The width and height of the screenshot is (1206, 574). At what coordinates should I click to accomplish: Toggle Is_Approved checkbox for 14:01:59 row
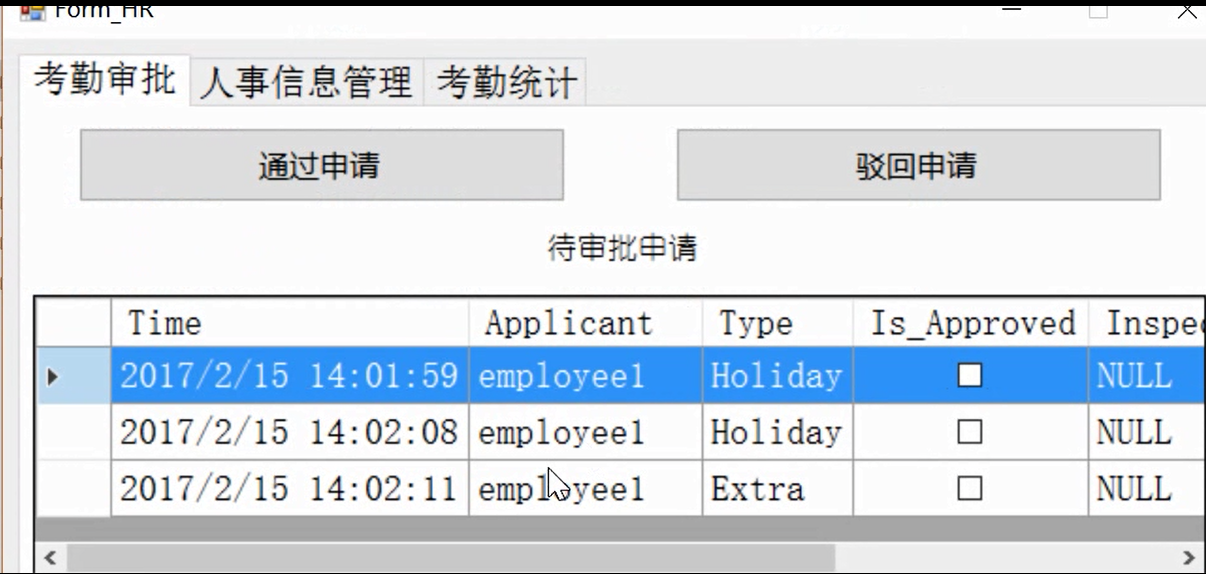969,375
